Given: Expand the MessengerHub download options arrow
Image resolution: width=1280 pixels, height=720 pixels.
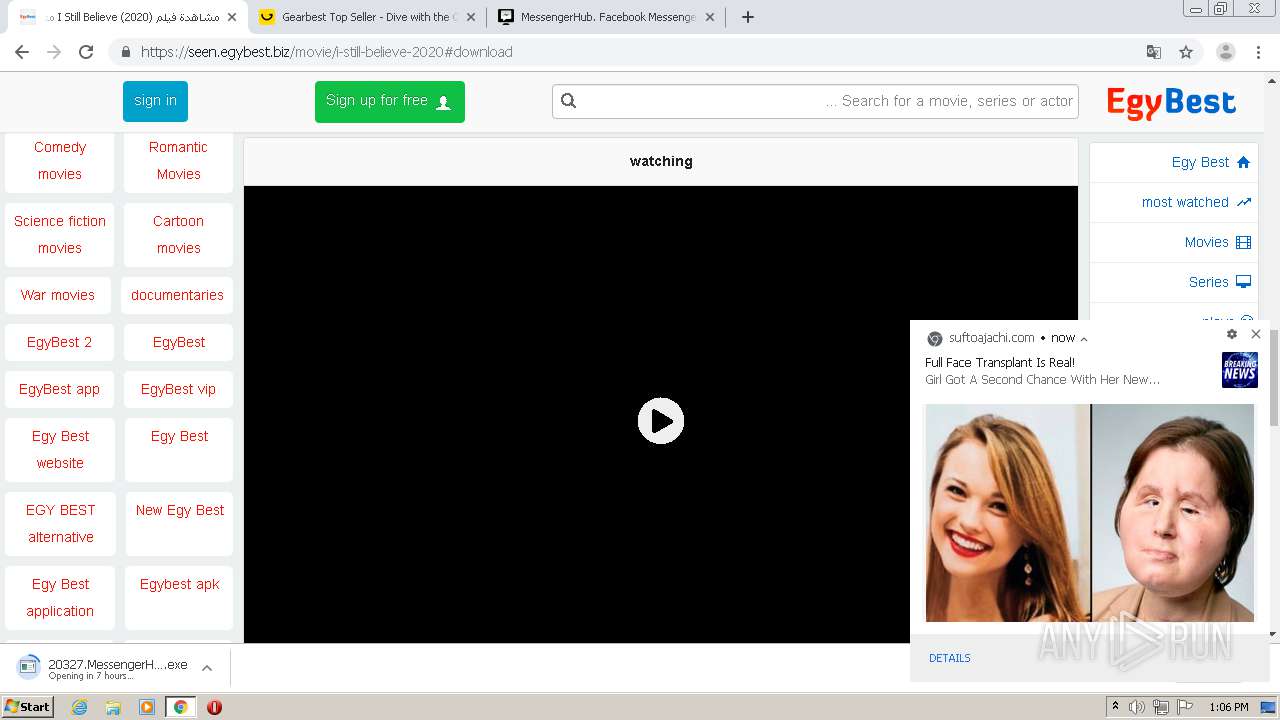Looking at the screenshot, I should click(x=207, y=667).
